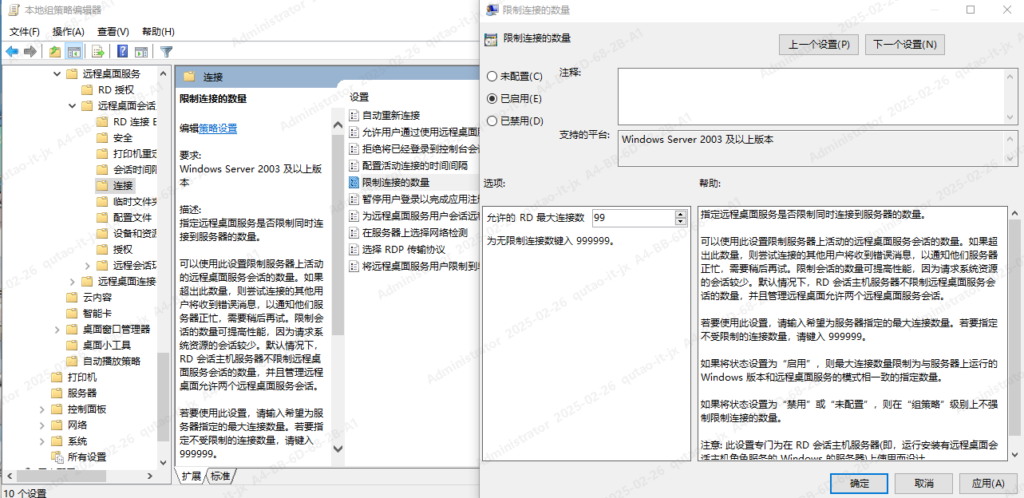Toggle the show/hide action pane icon

pyautogui.click(x=141, y=52)
